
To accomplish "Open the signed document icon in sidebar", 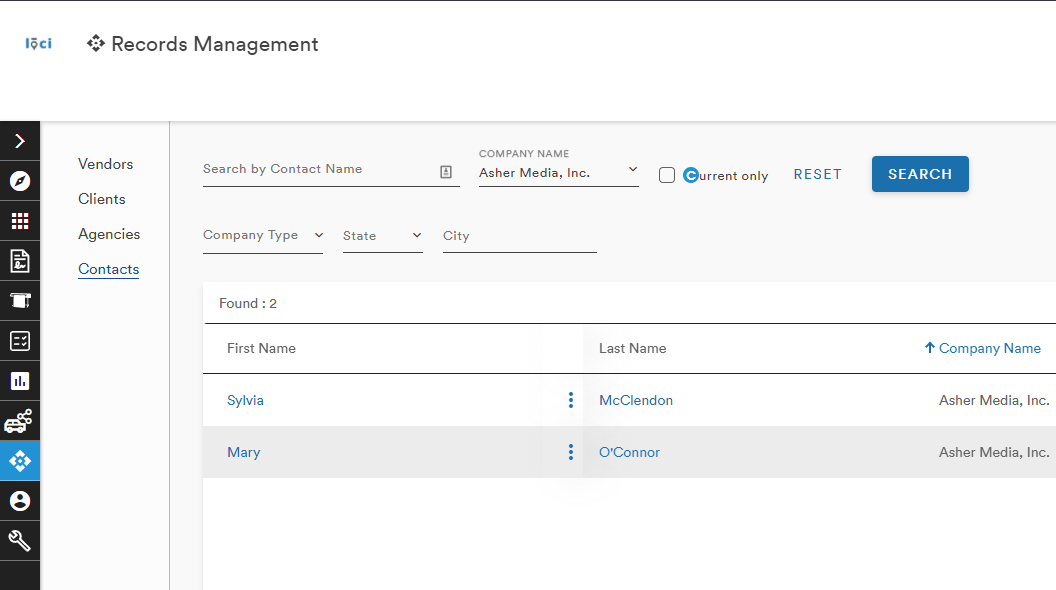I will click(20, 261).
